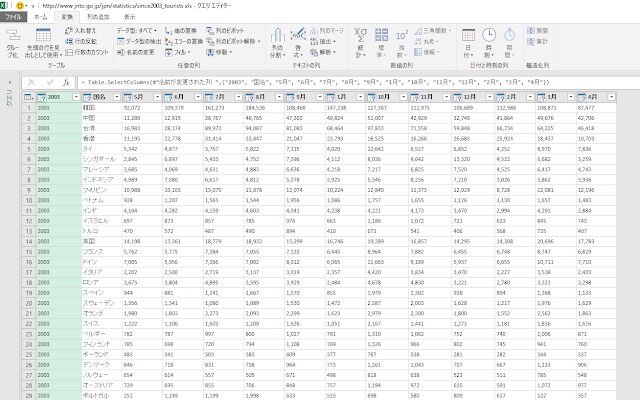Click the 列のピボット (Pivot Column) button
Viewport: 640px width, 400px height.
(x=225, y=31)
